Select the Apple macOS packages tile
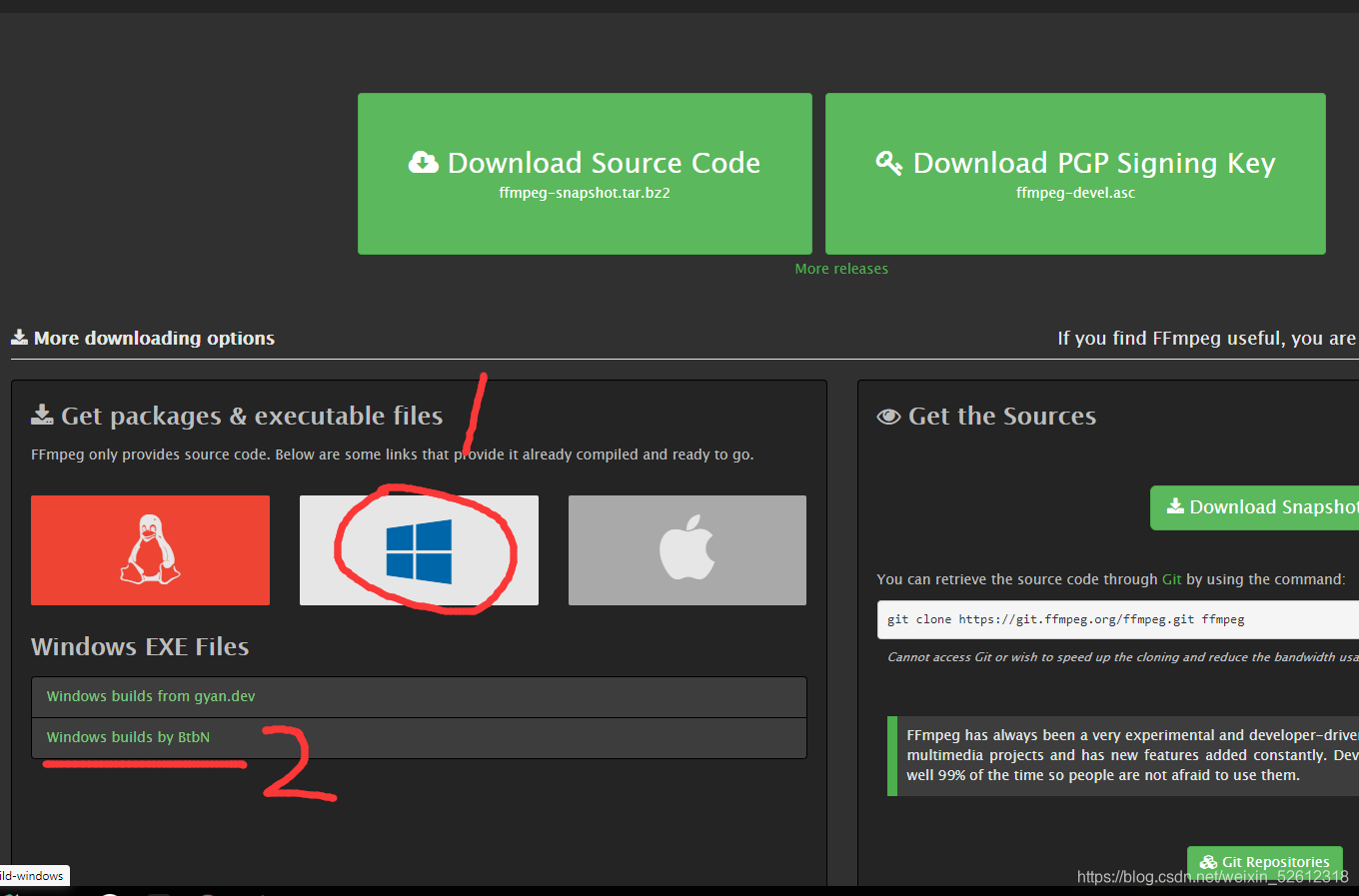 [687, 550]
